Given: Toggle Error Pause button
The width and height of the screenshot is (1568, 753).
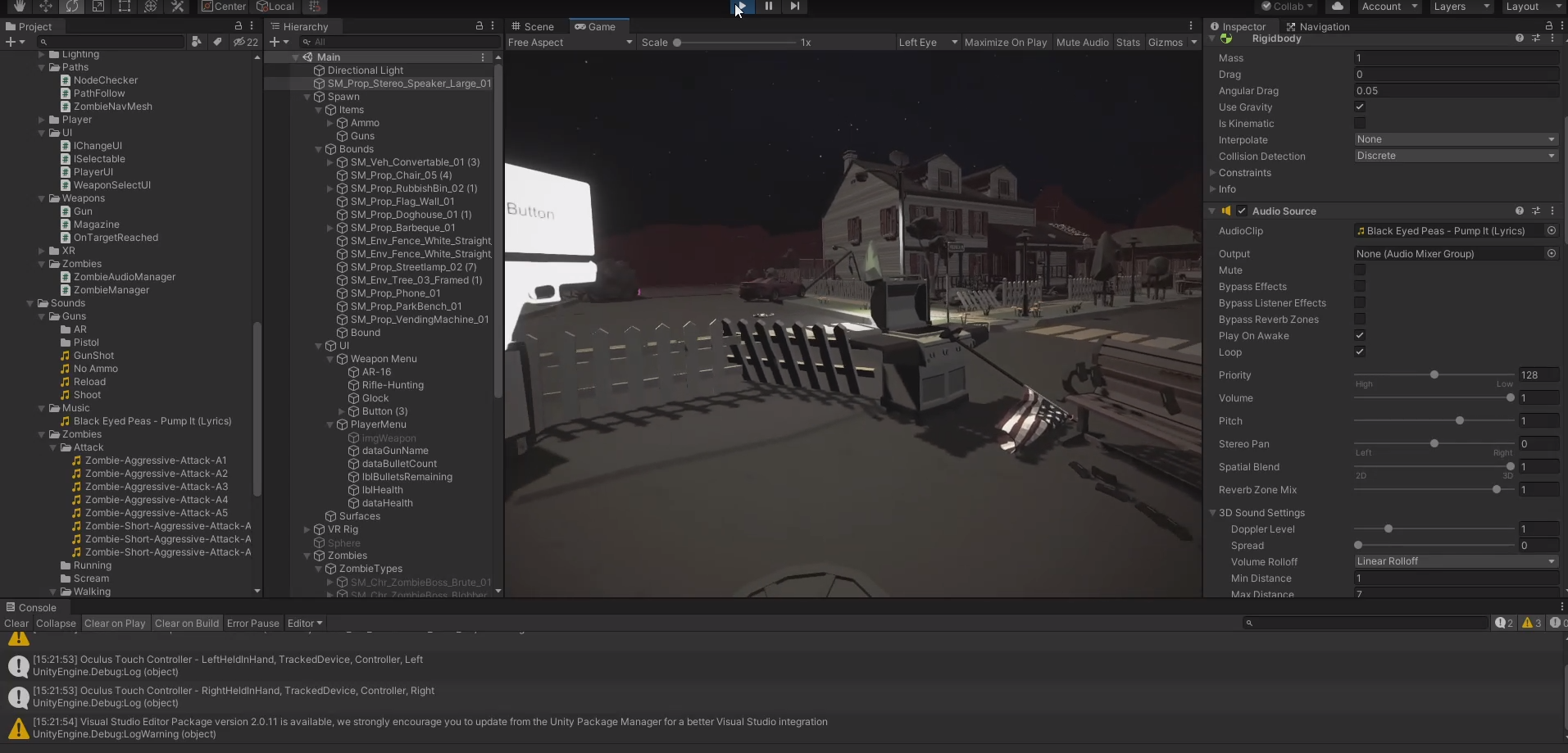Looking at the screenshot, I should point(252,624).
